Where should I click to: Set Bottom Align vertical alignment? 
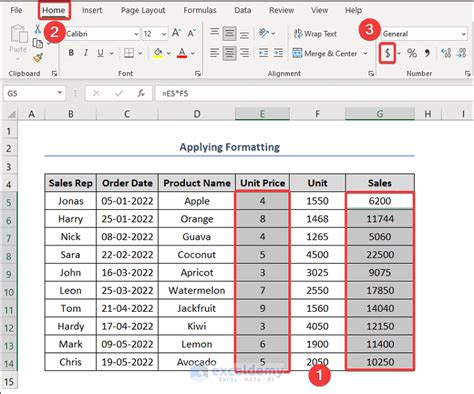[x=244, y=34]
